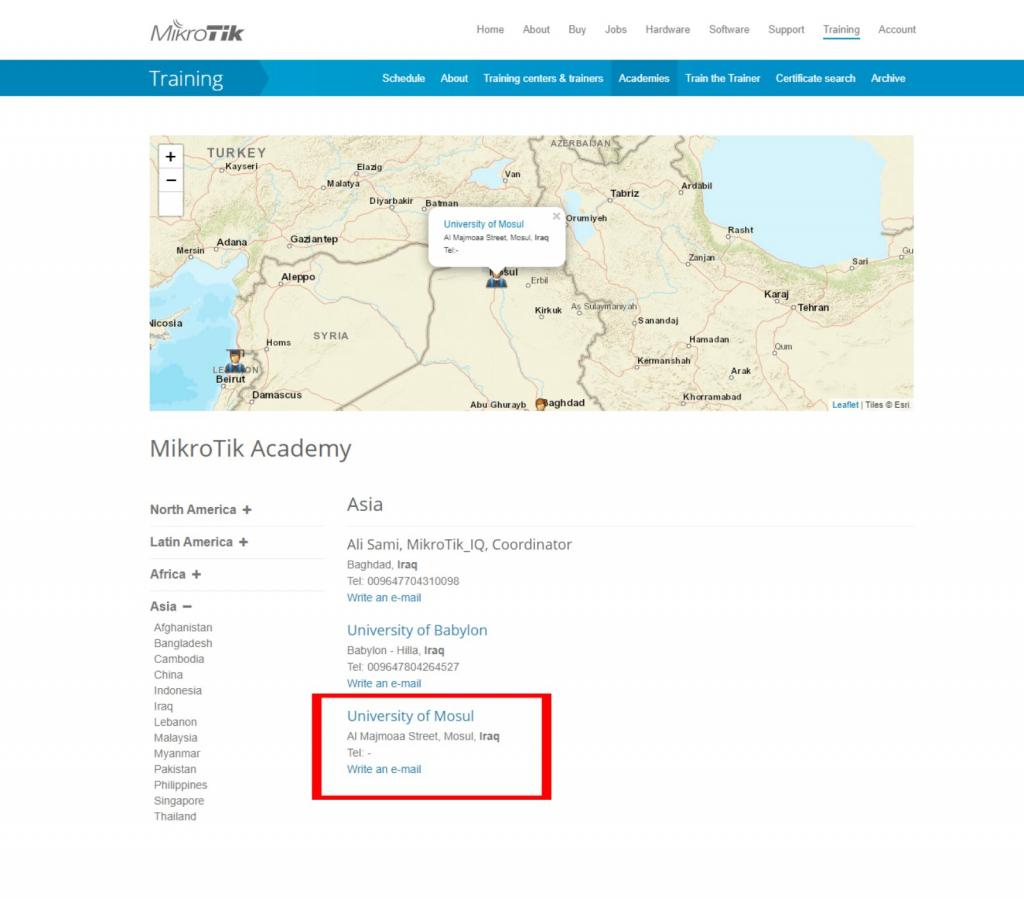Zoom in on the map
Screen dimensions: 1024x899
171,156
